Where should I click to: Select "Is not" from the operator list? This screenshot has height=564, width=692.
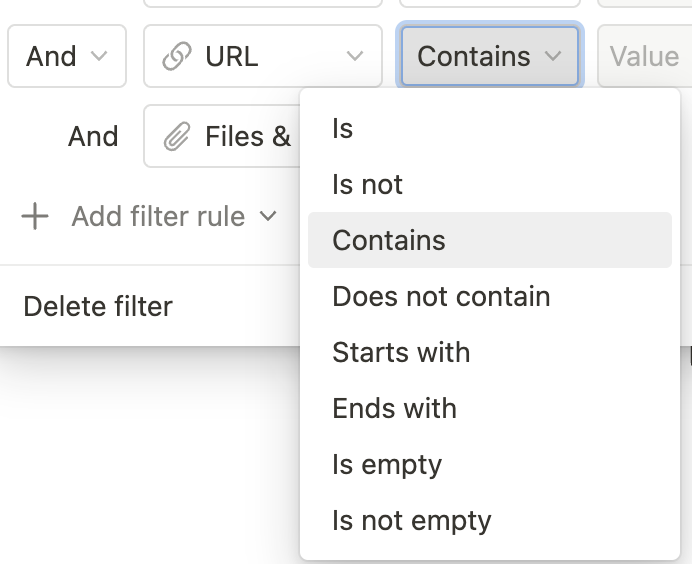(367, 185)
